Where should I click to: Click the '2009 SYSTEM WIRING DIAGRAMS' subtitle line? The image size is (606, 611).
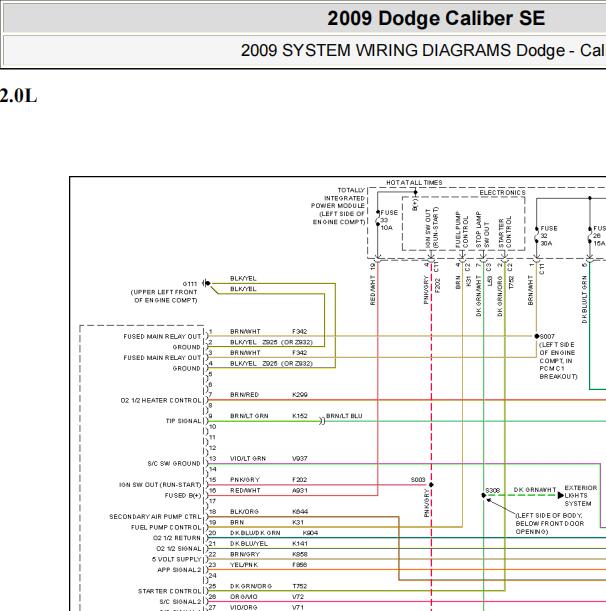click(x=423, y=51)
